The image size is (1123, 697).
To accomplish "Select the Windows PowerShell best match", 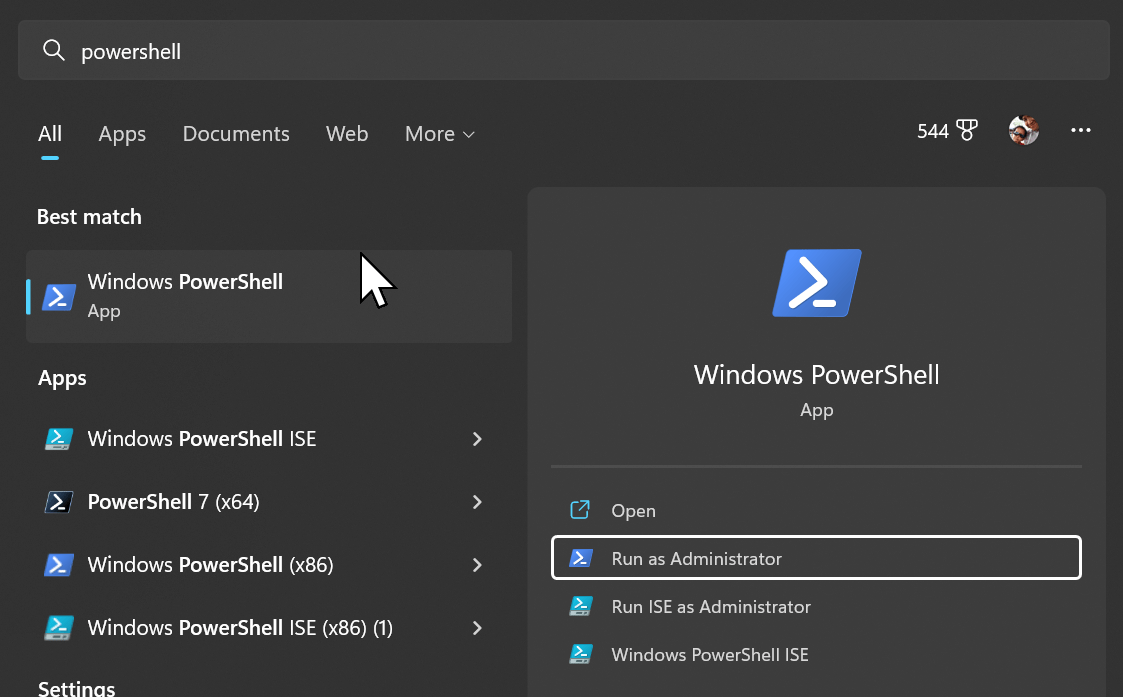I will 269,296.
